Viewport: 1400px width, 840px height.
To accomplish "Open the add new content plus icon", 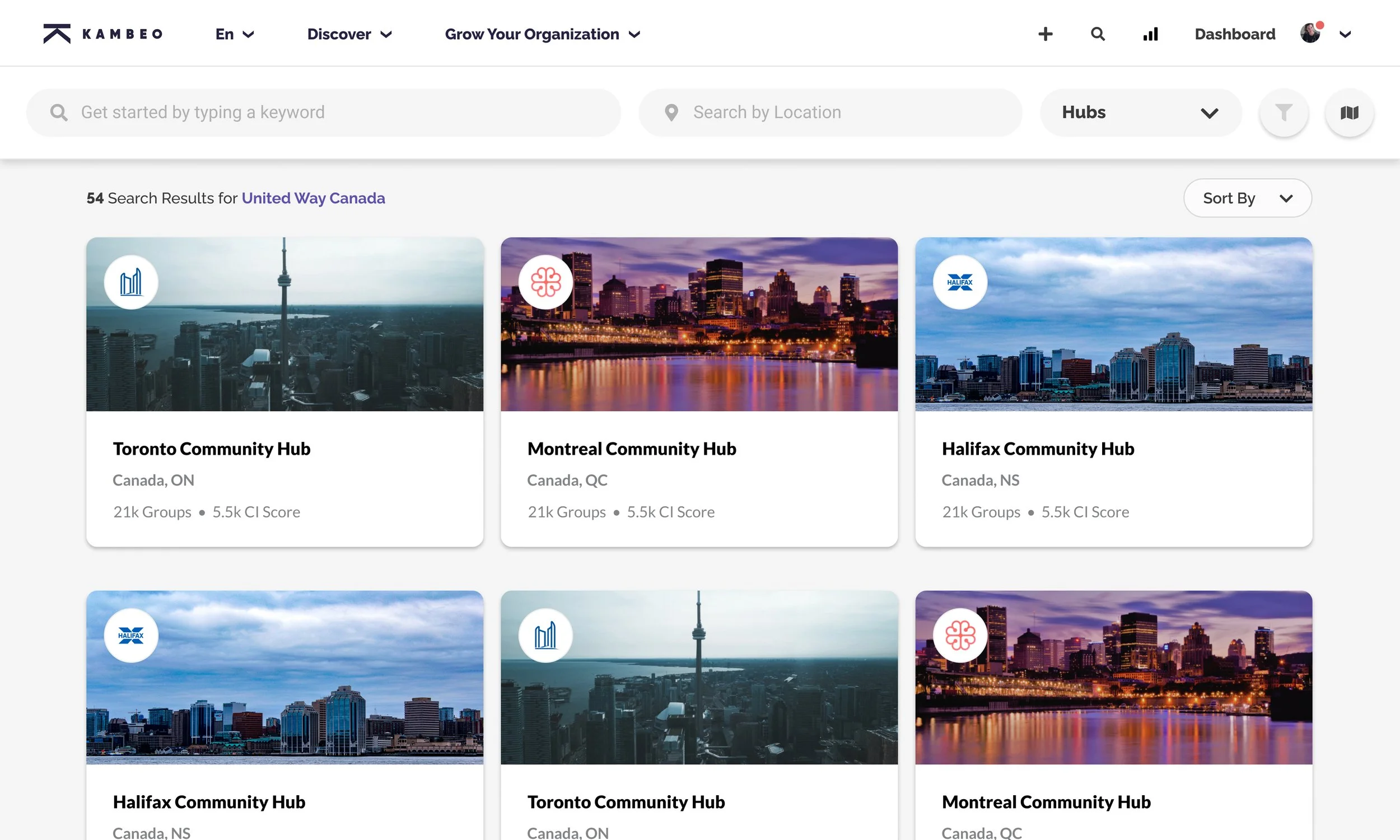I will tap(1044, 34).
